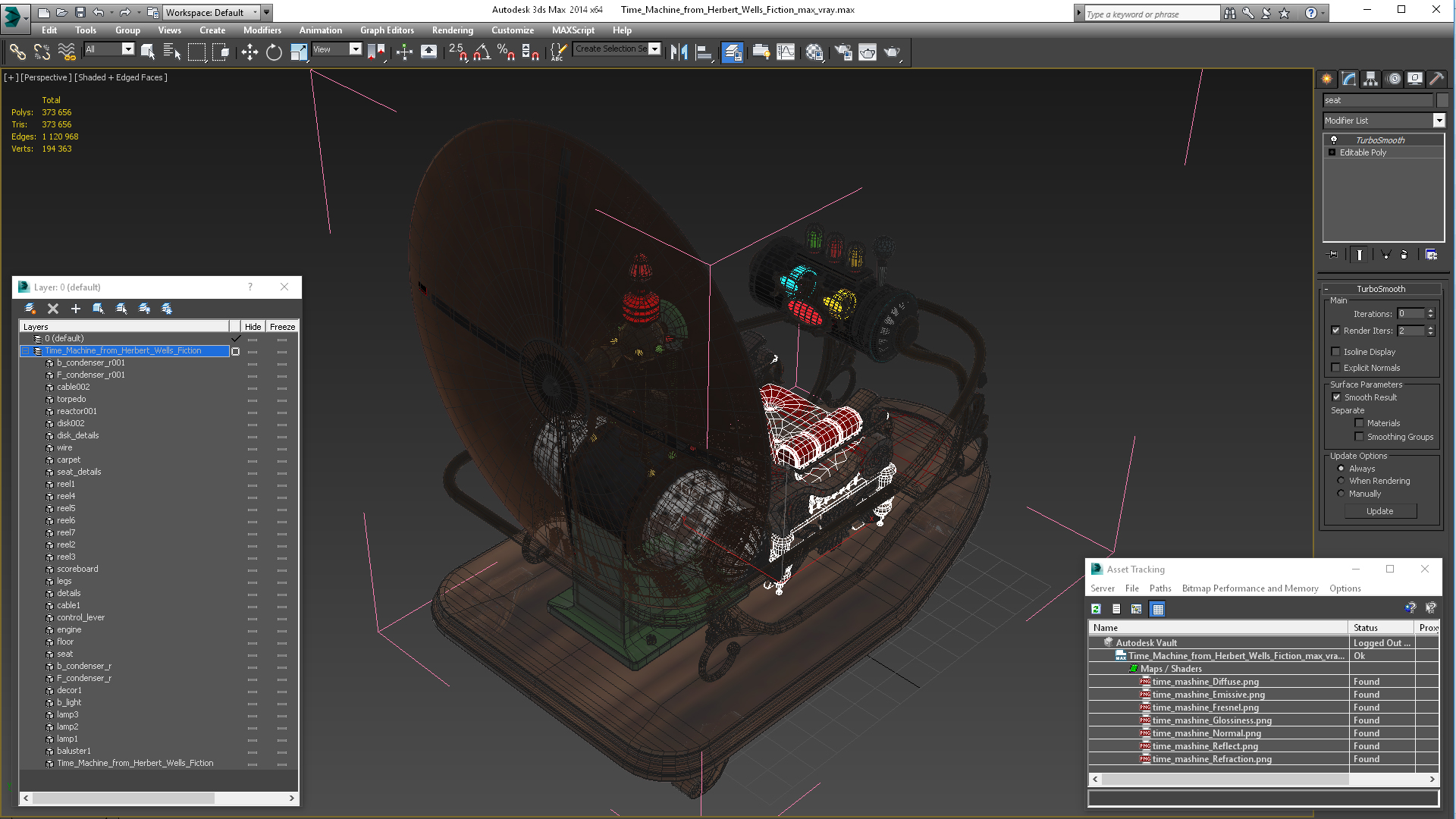
Task: Click the Mirror tool icon
Action: (x=679, y=52)
